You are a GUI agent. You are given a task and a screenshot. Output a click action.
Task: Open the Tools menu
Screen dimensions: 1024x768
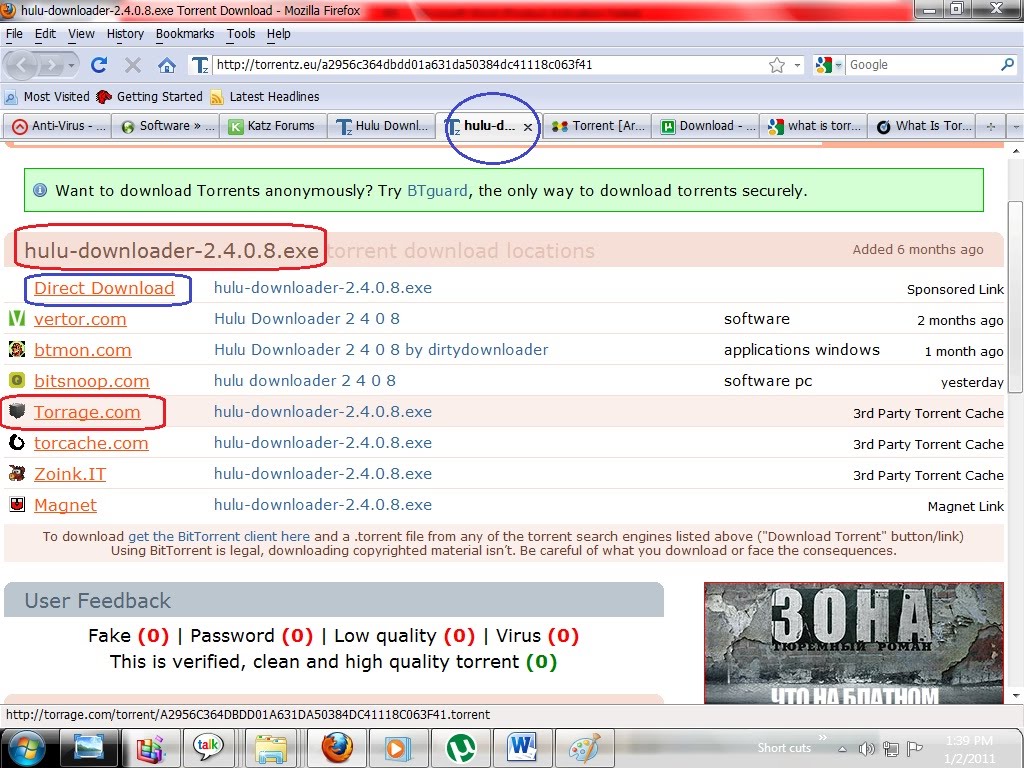tap(241, 33)
